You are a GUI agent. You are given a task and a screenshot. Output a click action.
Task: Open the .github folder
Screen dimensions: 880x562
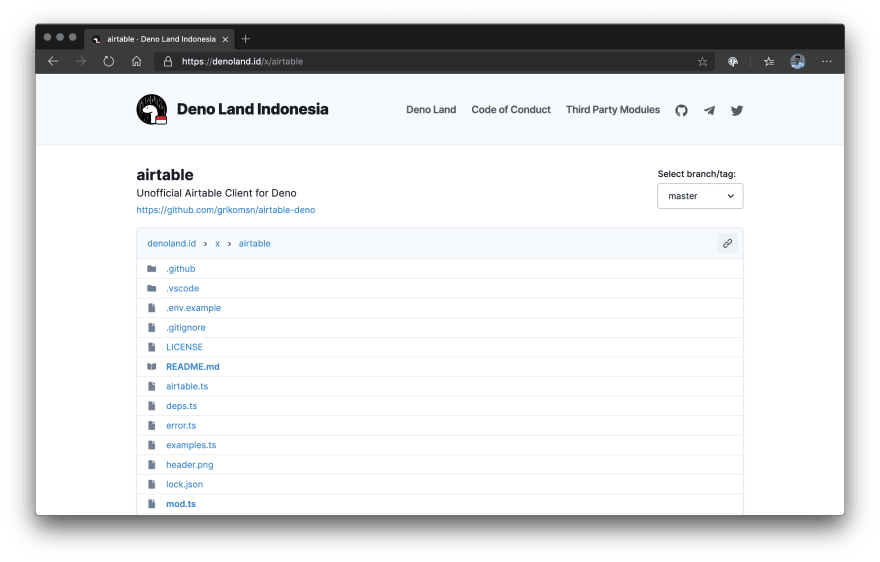[181, 269]
